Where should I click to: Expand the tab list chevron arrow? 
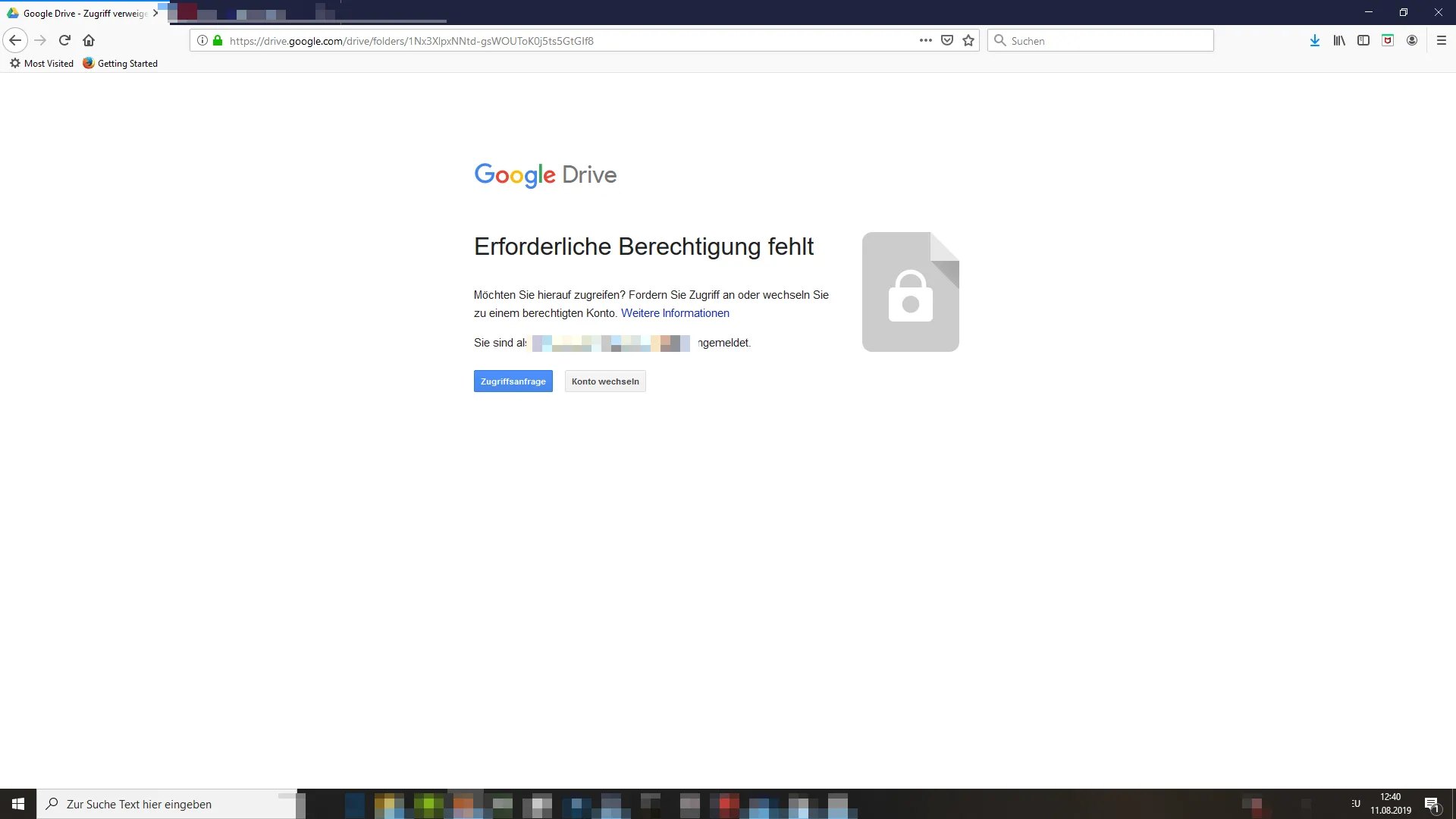[155, 13]
